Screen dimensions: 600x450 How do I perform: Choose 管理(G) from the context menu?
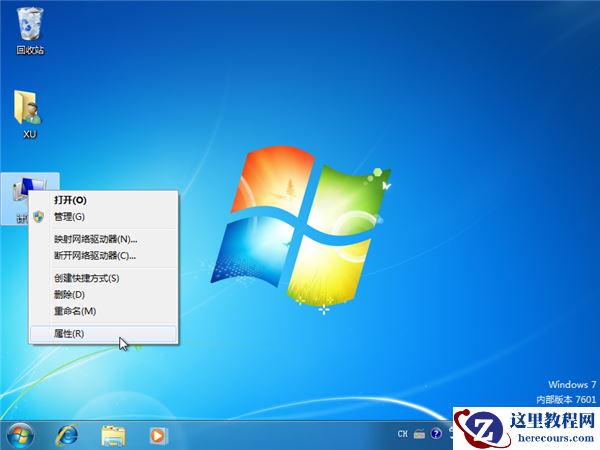103,217
